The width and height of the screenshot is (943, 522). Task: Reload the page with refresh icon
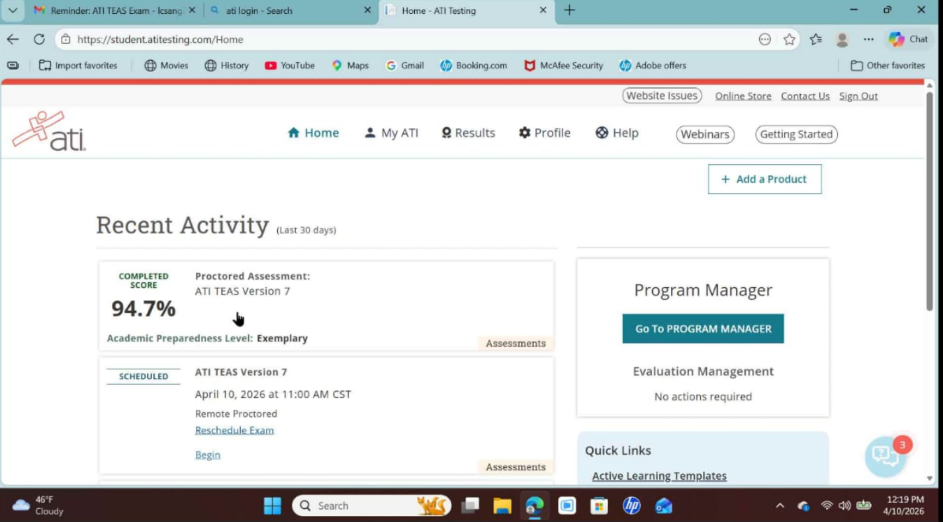39,39
